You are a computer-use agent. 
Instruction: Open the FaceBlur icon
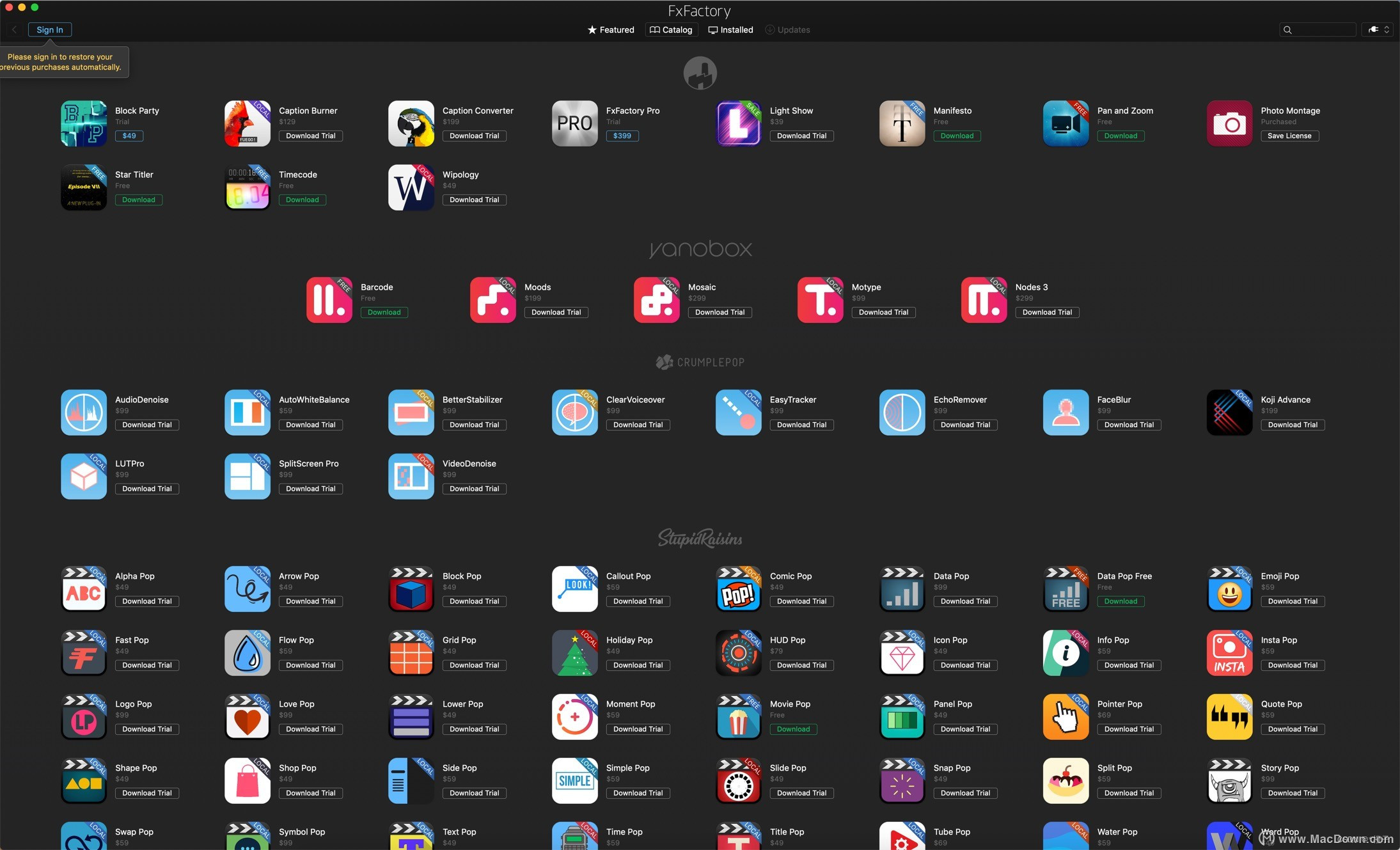1066,413
